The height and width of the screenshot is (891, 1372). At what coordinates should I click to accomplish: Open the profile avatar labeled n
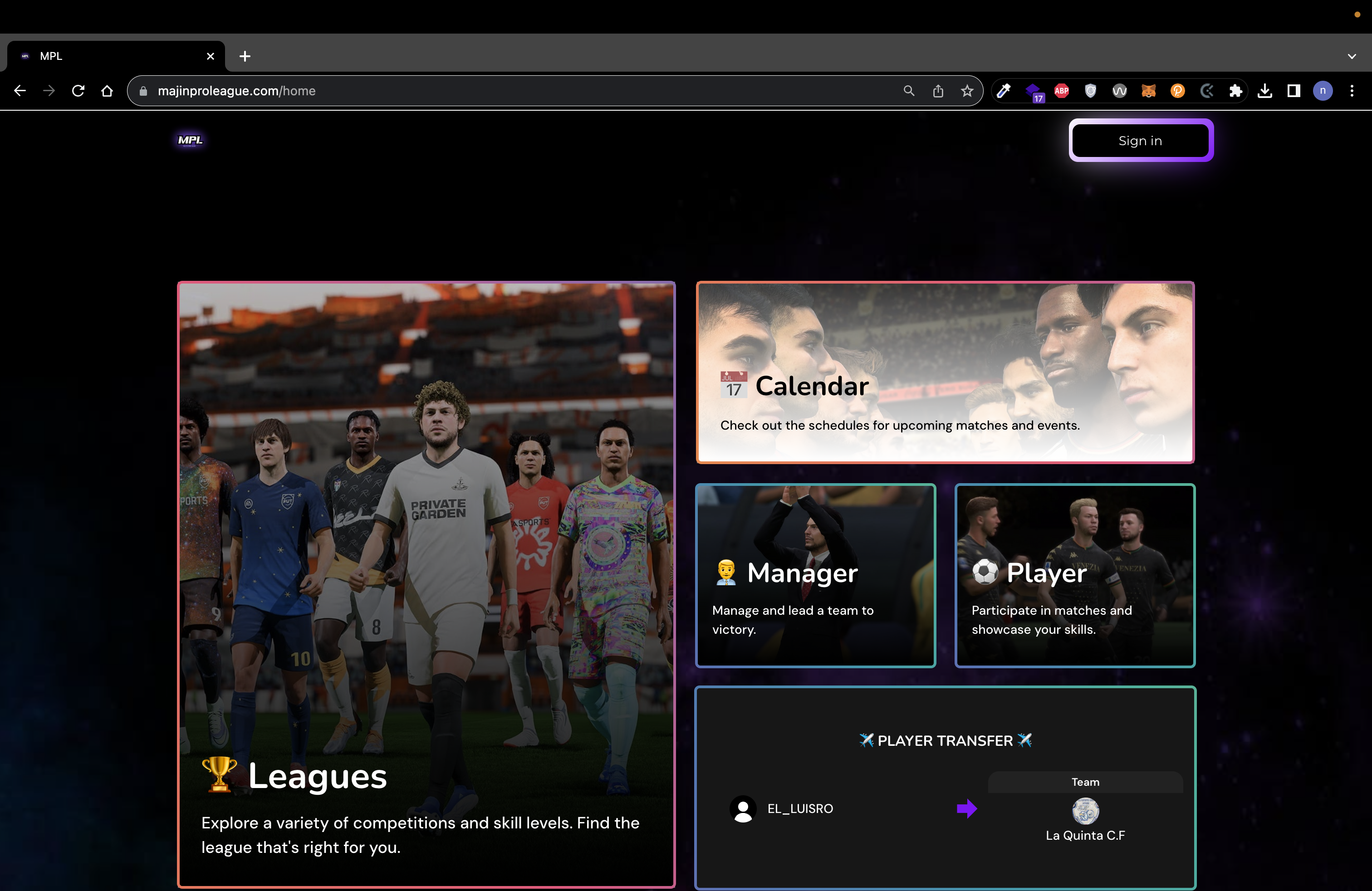1323,90
